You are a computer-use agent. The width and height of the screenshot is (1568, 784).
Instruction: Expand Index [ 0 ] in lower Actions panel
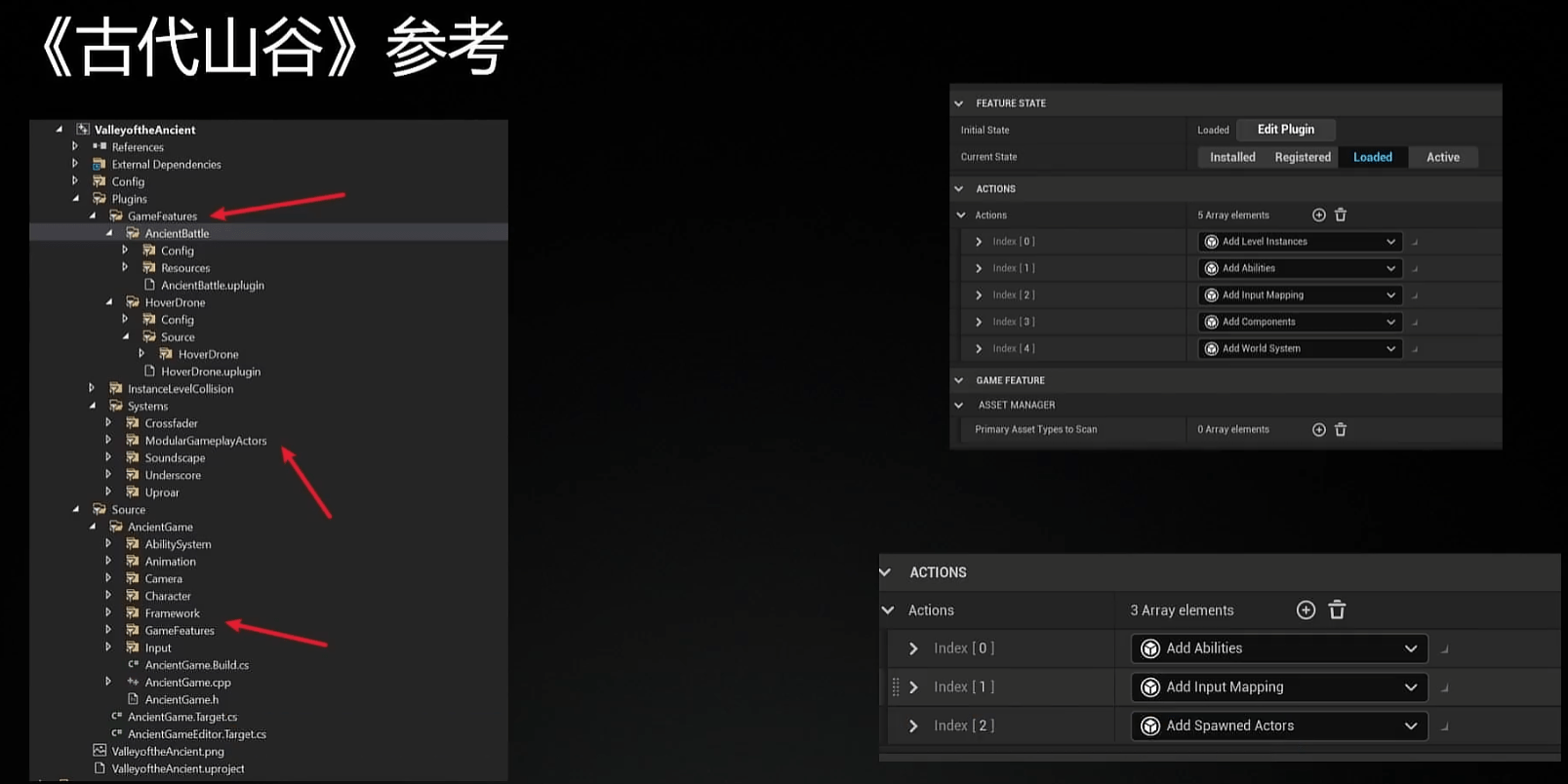(913, 648)
